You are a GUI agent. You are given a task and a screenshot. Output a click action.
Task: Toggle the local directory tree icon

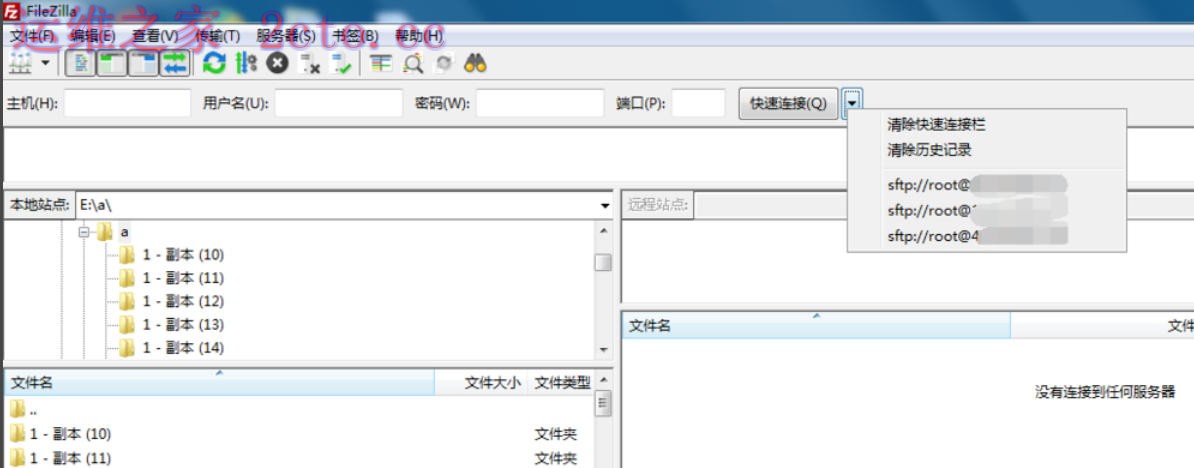(x=111, y=64)
